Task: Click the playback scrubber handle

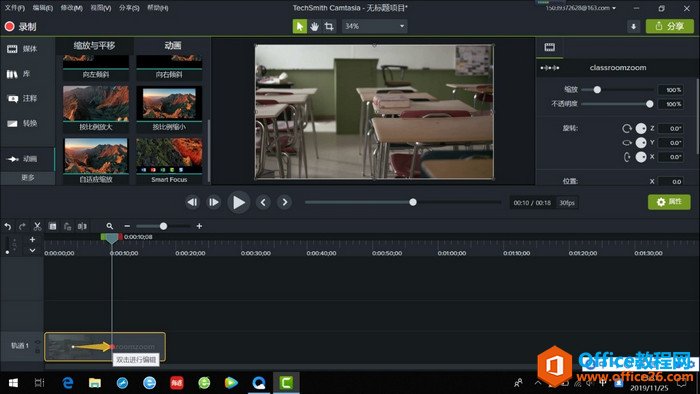Action: pyautogui.click(x=413, y=202)
